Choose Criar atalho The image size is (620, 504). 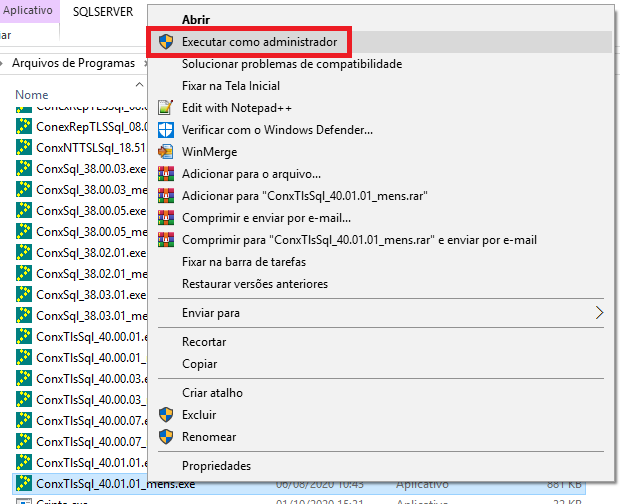pos(212,393)
